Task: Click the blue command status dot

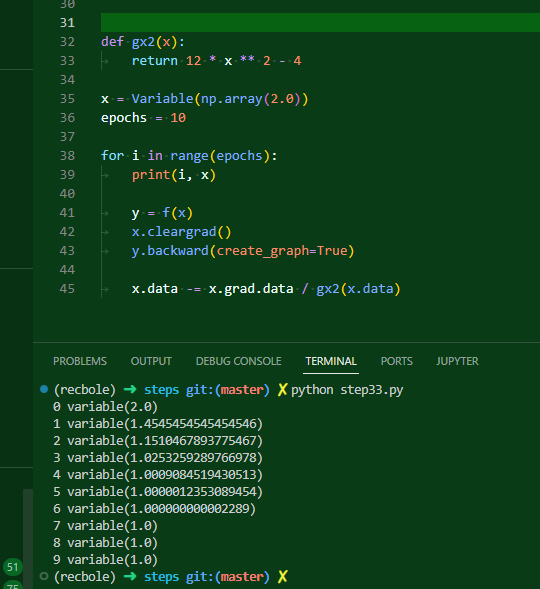Action: tap(44, 389)
